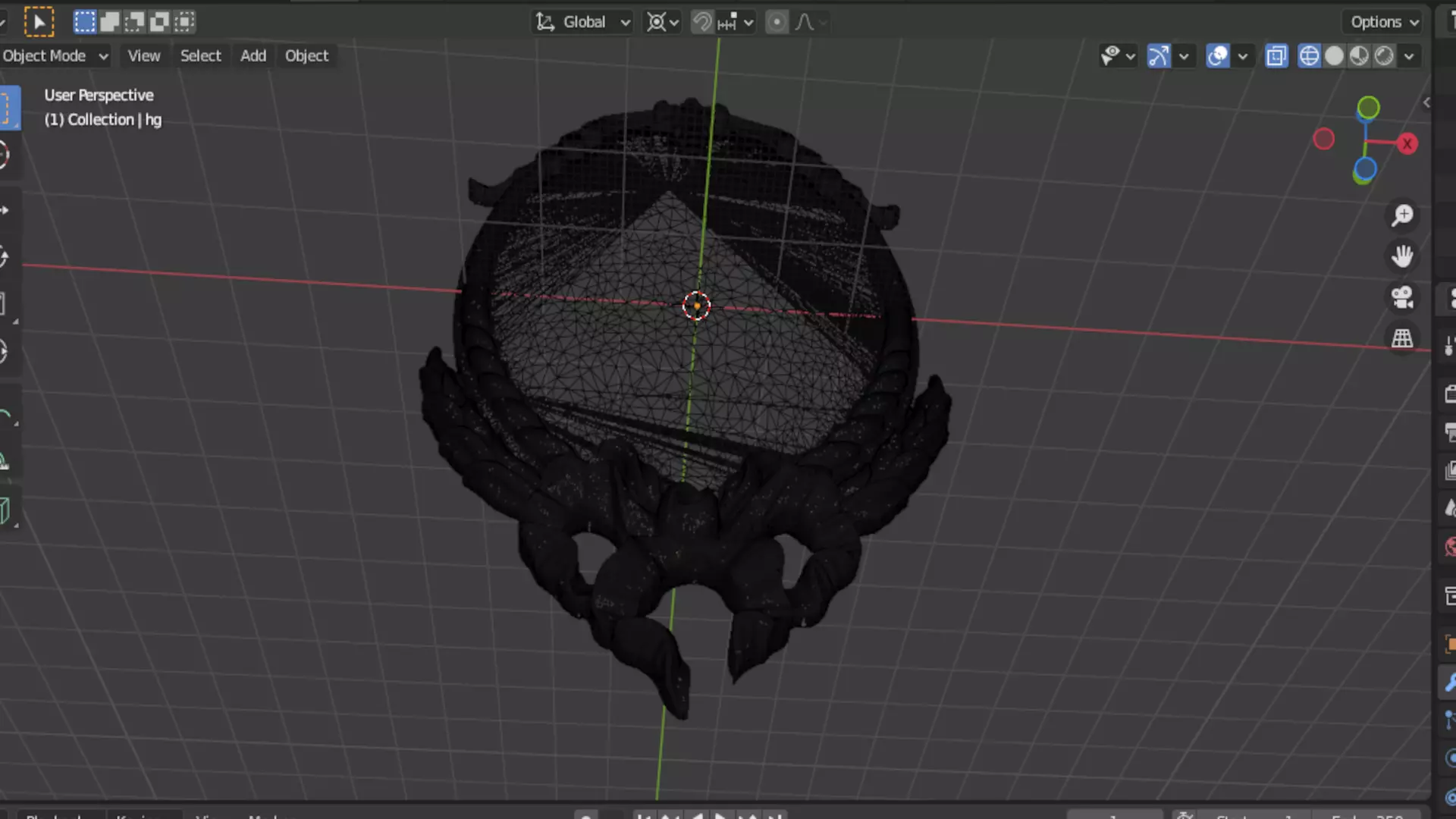
Task: Choose the Set New Selection mode icon
Action: click(x=84, y=22)
